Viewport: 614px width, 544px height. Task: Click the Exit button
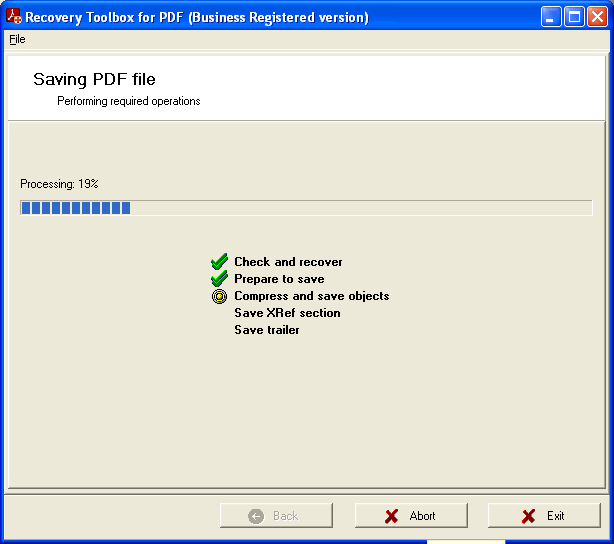click(544, 515)
